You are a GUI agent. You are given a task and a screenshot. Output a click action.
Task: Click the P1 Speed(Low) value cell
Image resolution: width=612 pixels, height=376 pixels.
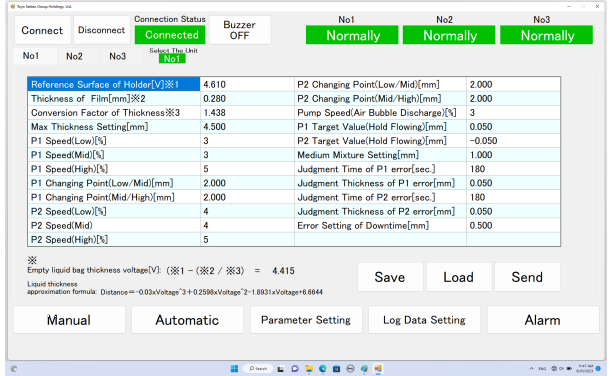tap(247, 141)
